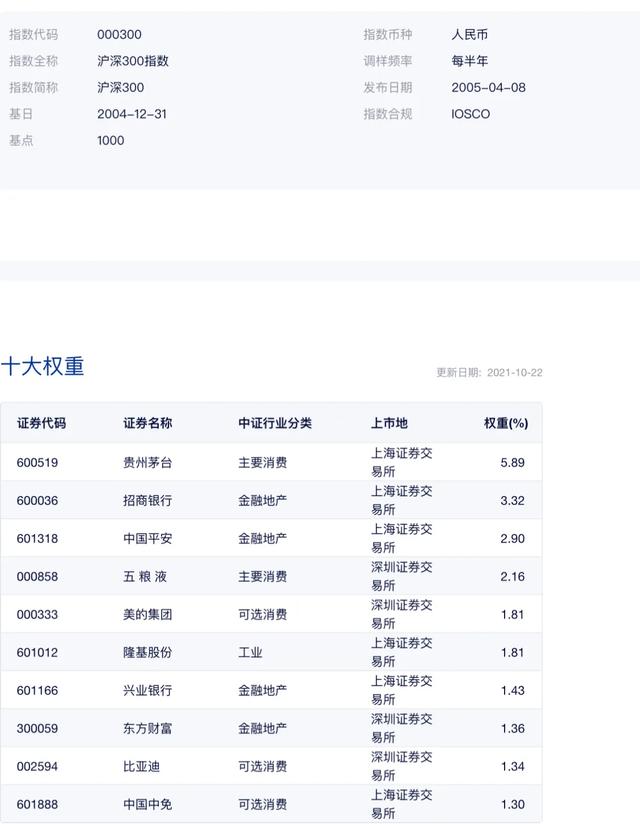This screenshot has height=824, width=640.
Task: Click the 沪深300指数 full name value
Action: pos(133,61)
